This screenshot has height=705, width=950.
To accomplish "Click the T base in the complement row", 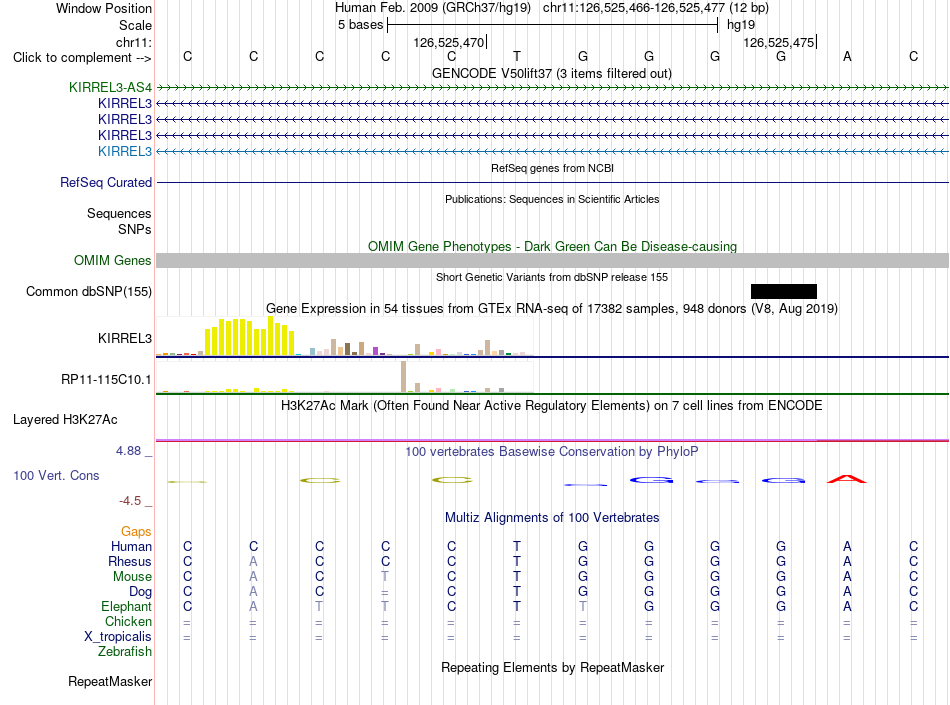I will point(517,56).
